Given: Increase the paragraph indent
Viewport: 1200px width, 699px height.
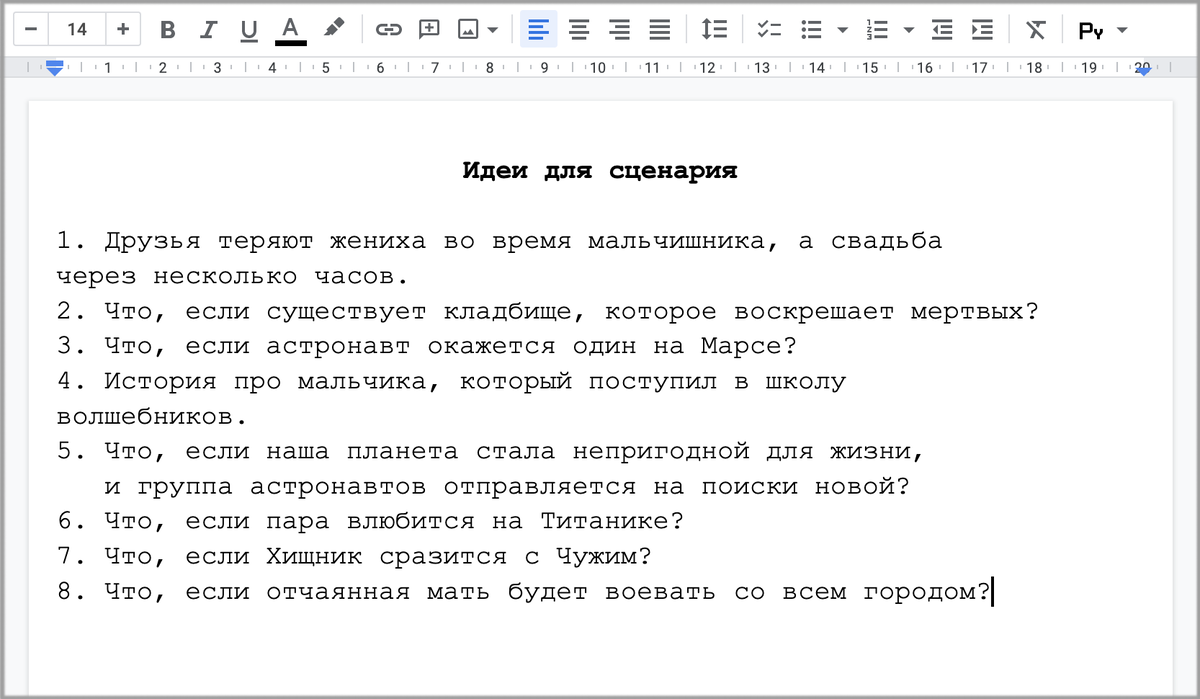Looking at the screenshot, I should pyautogui.click(x=982, y=30).
